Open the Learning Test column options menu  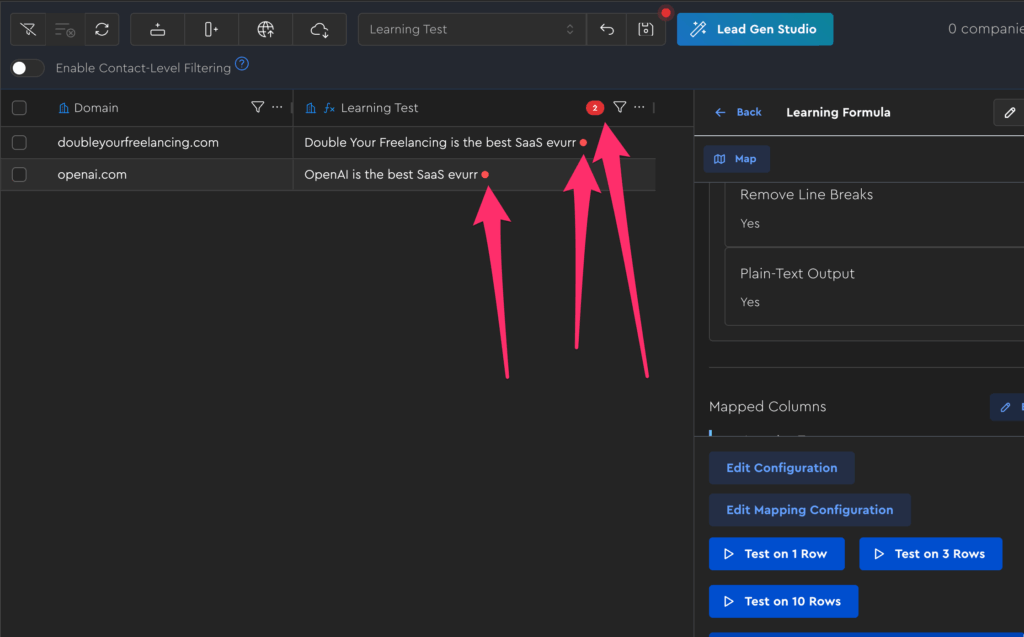pos(639,107)
